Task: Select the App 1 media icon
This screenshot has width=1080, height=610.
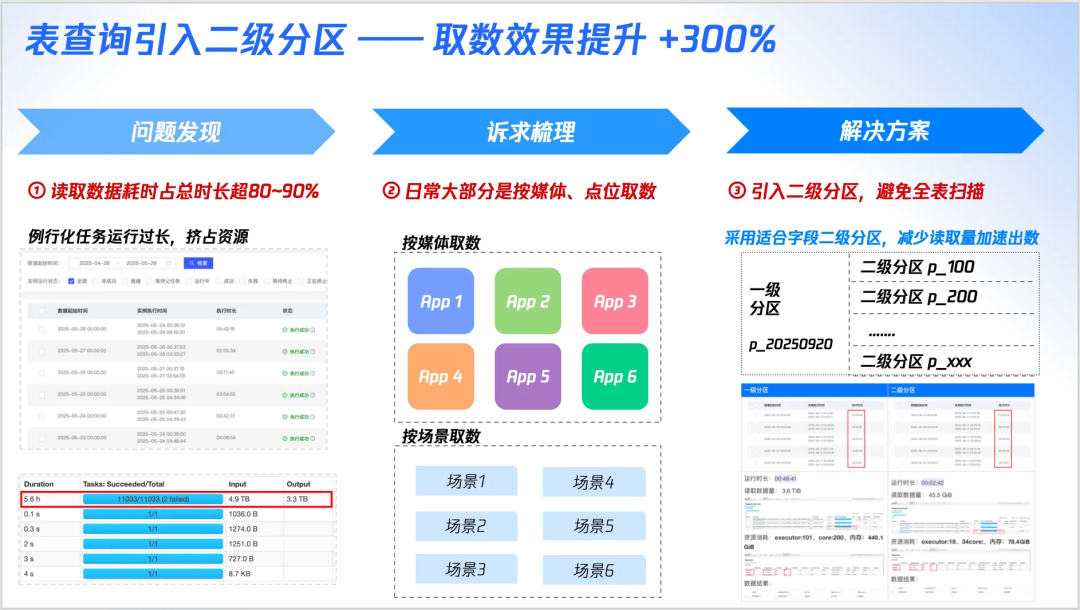Action: point(441,299)
